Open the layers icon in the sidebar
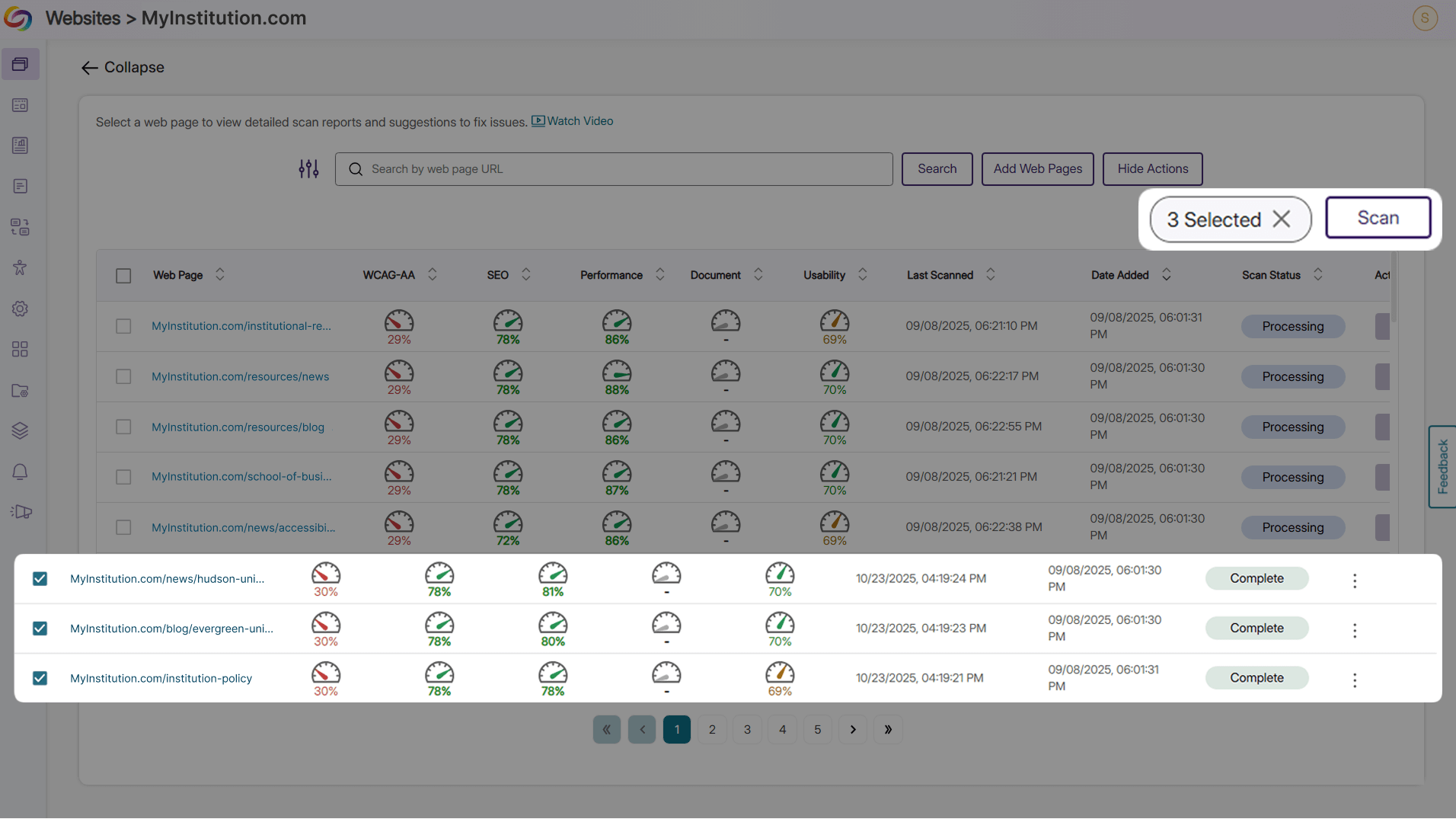The image size is (1456, 819). 20,430
